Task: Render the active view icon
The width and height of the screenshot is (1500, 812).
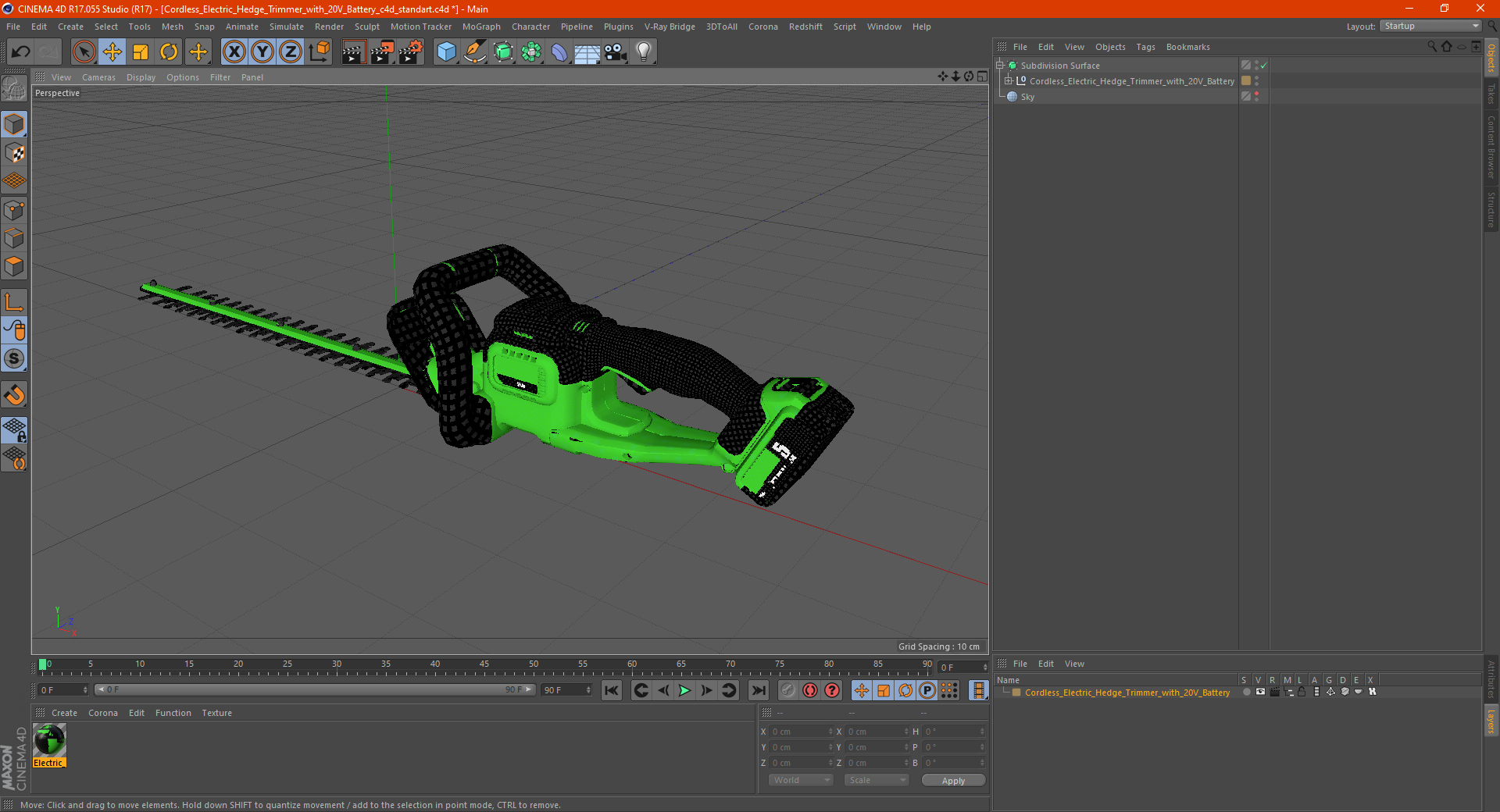Action: click(353, 52)
